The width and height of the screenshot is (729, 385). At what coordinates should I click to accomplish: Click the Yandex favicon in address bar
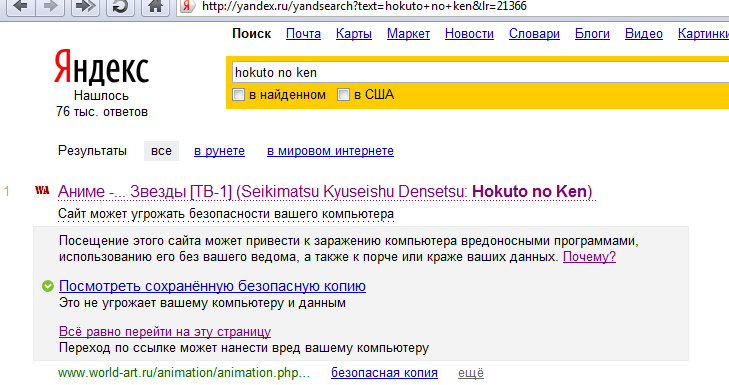187,7
